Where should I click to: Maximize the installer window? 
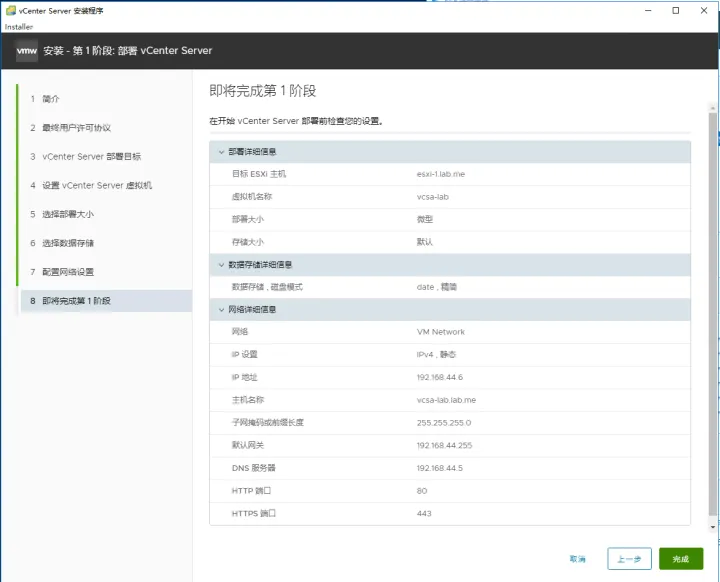pos(676,11)
